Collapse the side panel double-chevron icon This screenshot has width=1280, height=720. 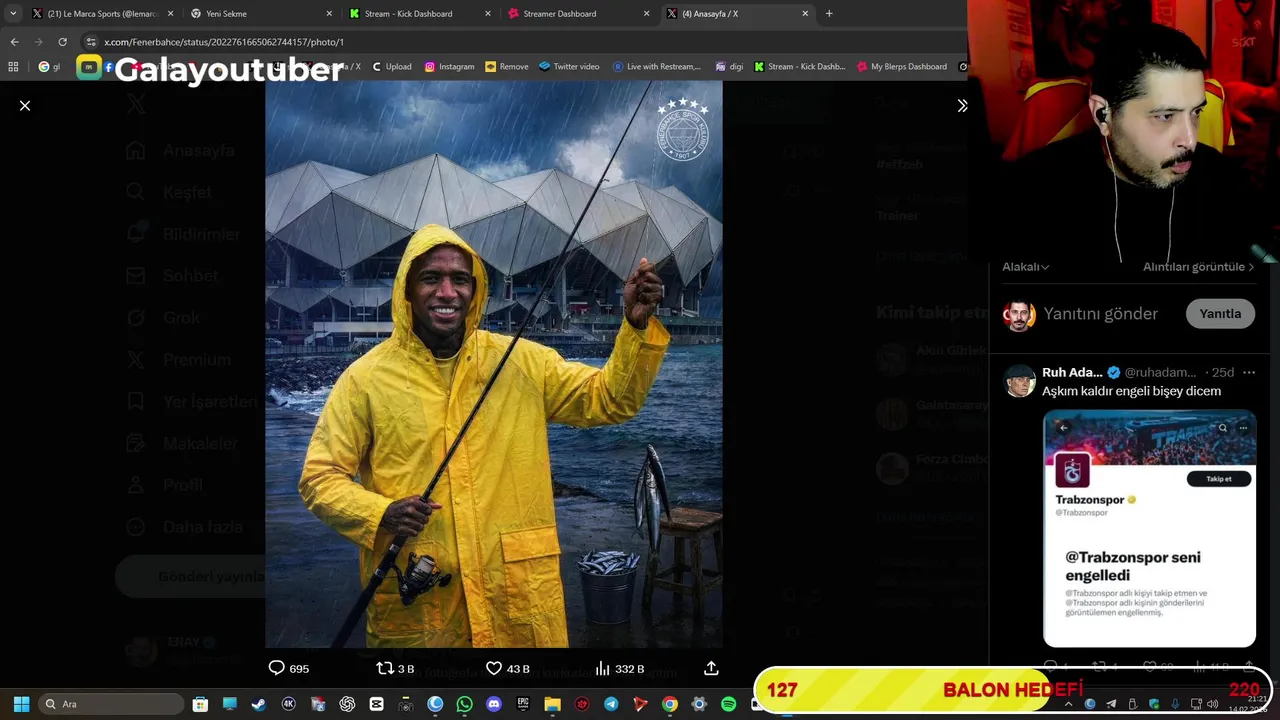point(962,105)
